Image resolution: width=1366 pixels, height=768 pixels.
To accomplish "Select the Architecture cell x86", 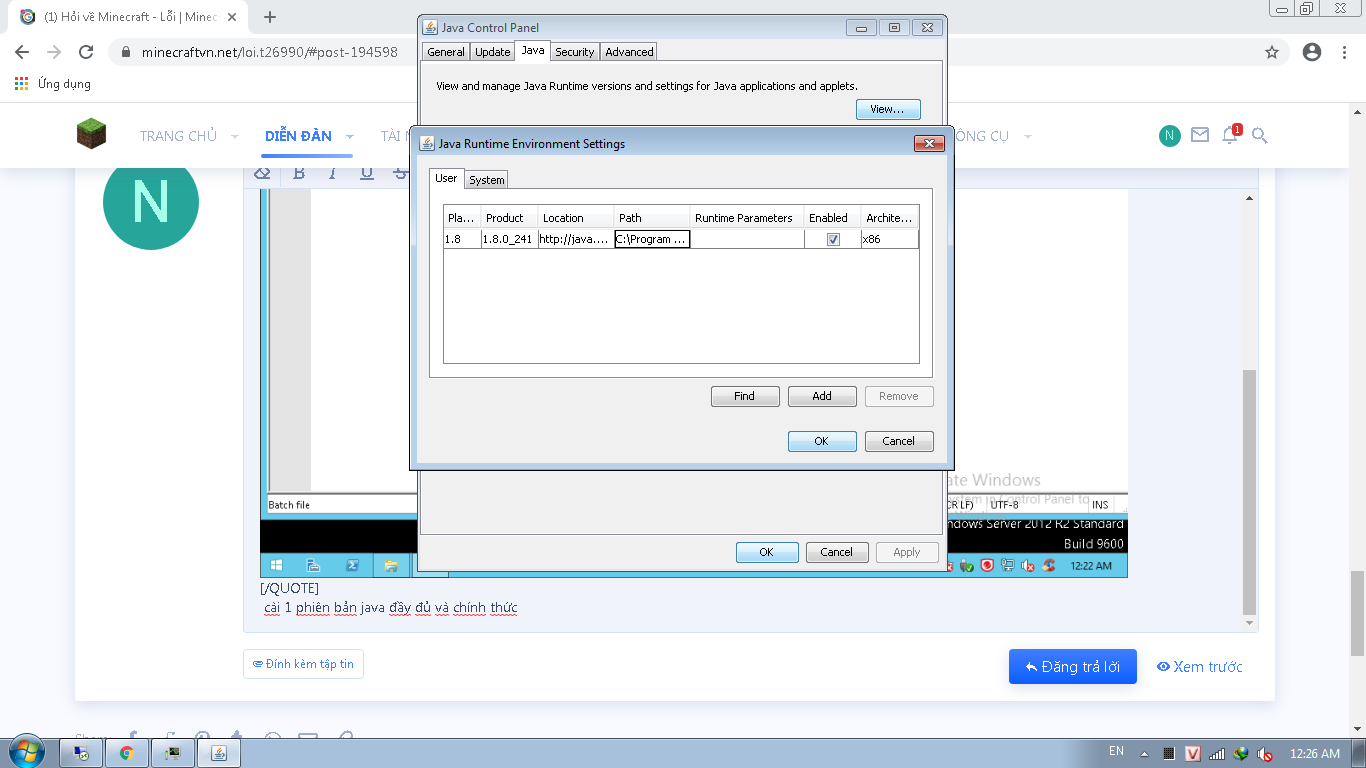I will 889,240.
